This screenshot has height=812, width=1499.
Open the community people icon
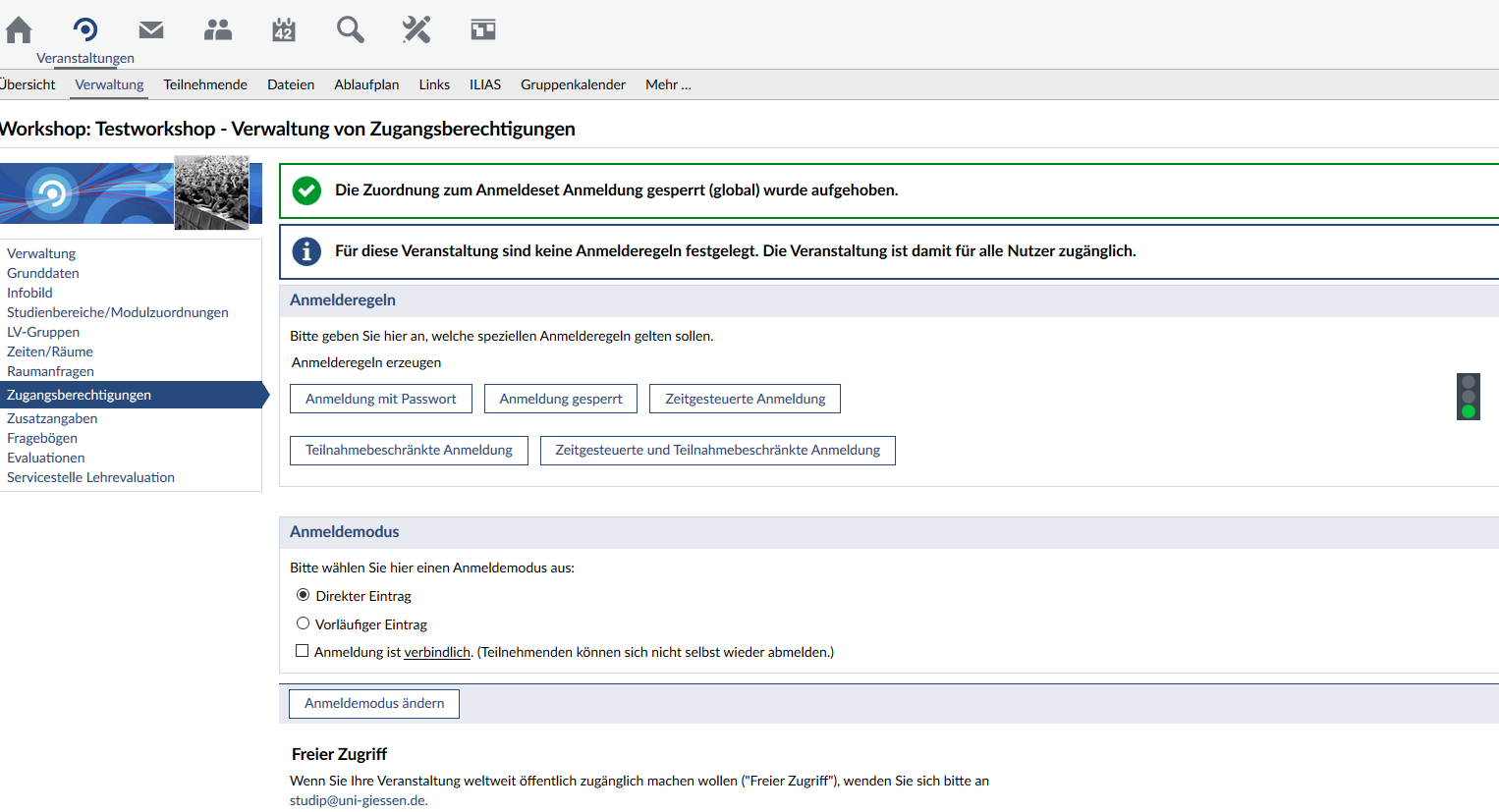point(218,30)
